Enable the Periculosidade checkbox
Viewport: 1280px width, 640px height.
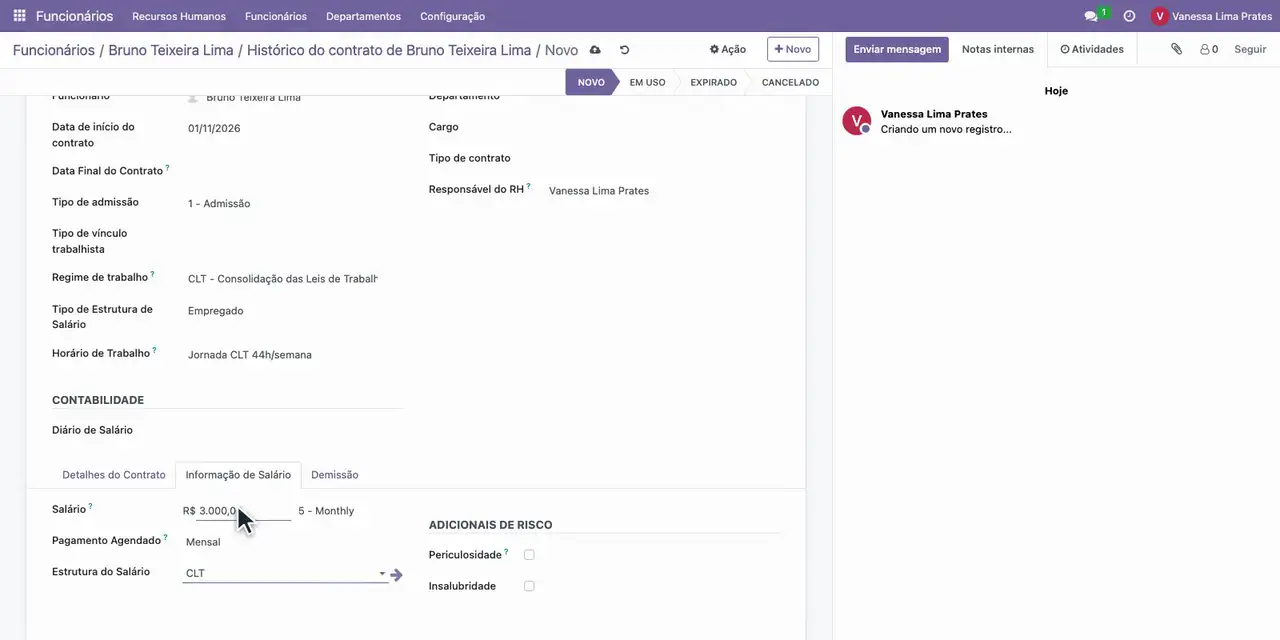click(529, 555)
